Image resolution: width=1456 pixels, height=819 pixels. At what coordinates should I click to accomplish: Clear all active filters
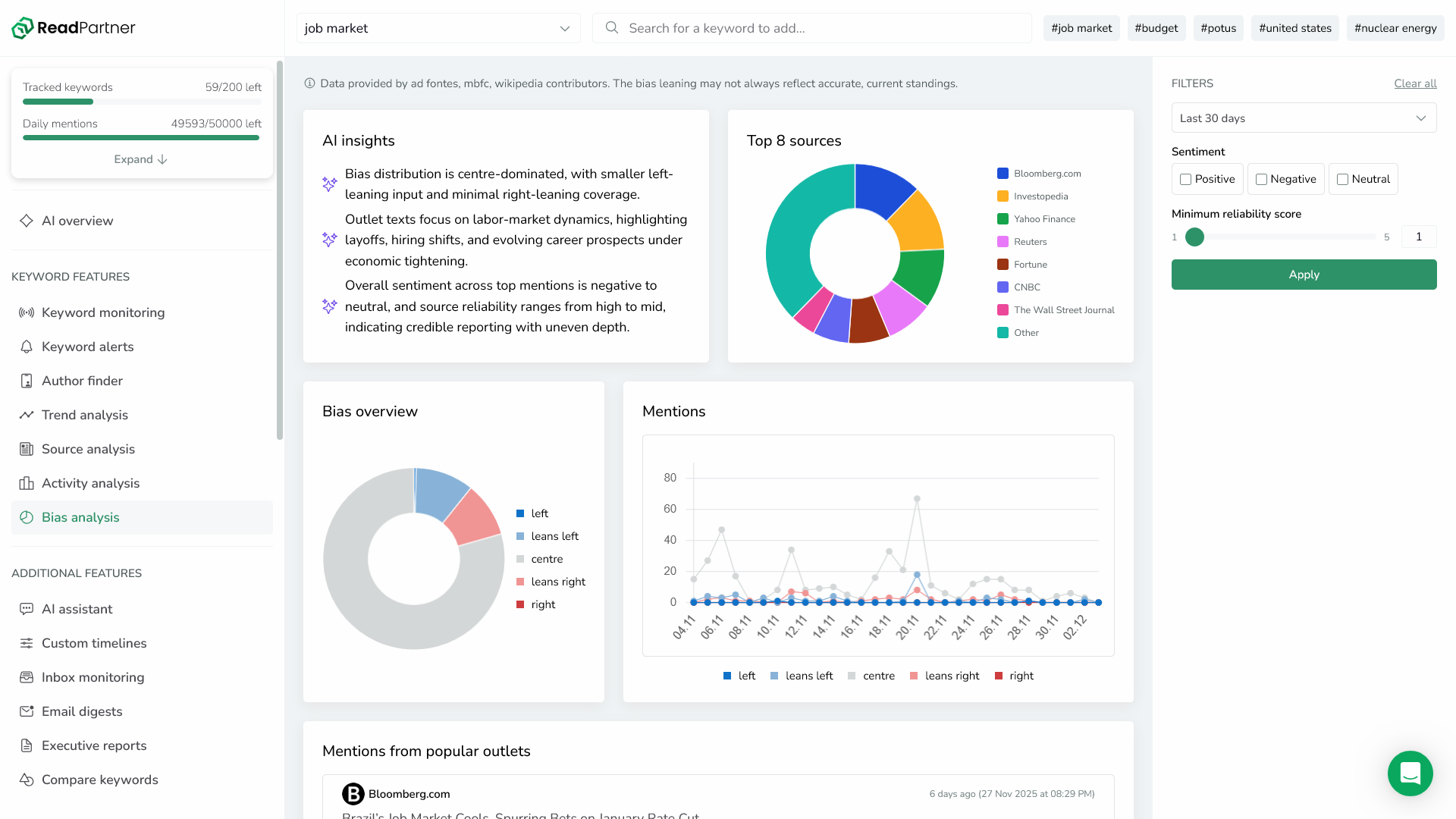pyautogui.click(x=1415, y=83)
